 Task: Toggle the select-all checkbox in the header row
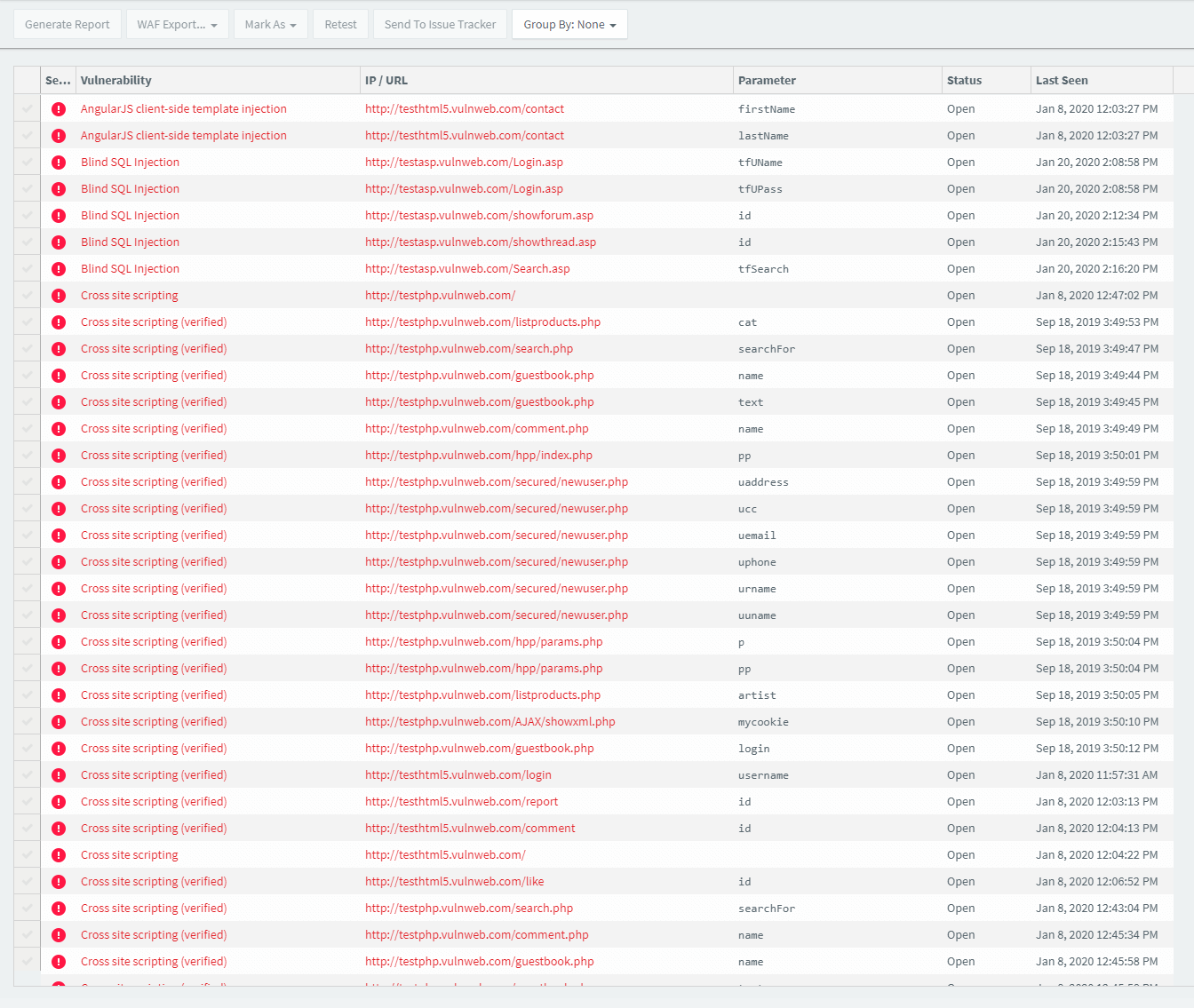point(27,80)
